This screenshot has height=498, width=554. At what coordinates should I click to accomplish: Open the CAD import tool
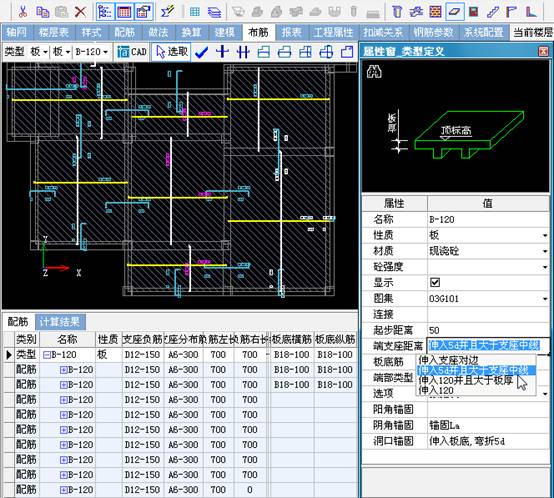[x=132, y=52]
